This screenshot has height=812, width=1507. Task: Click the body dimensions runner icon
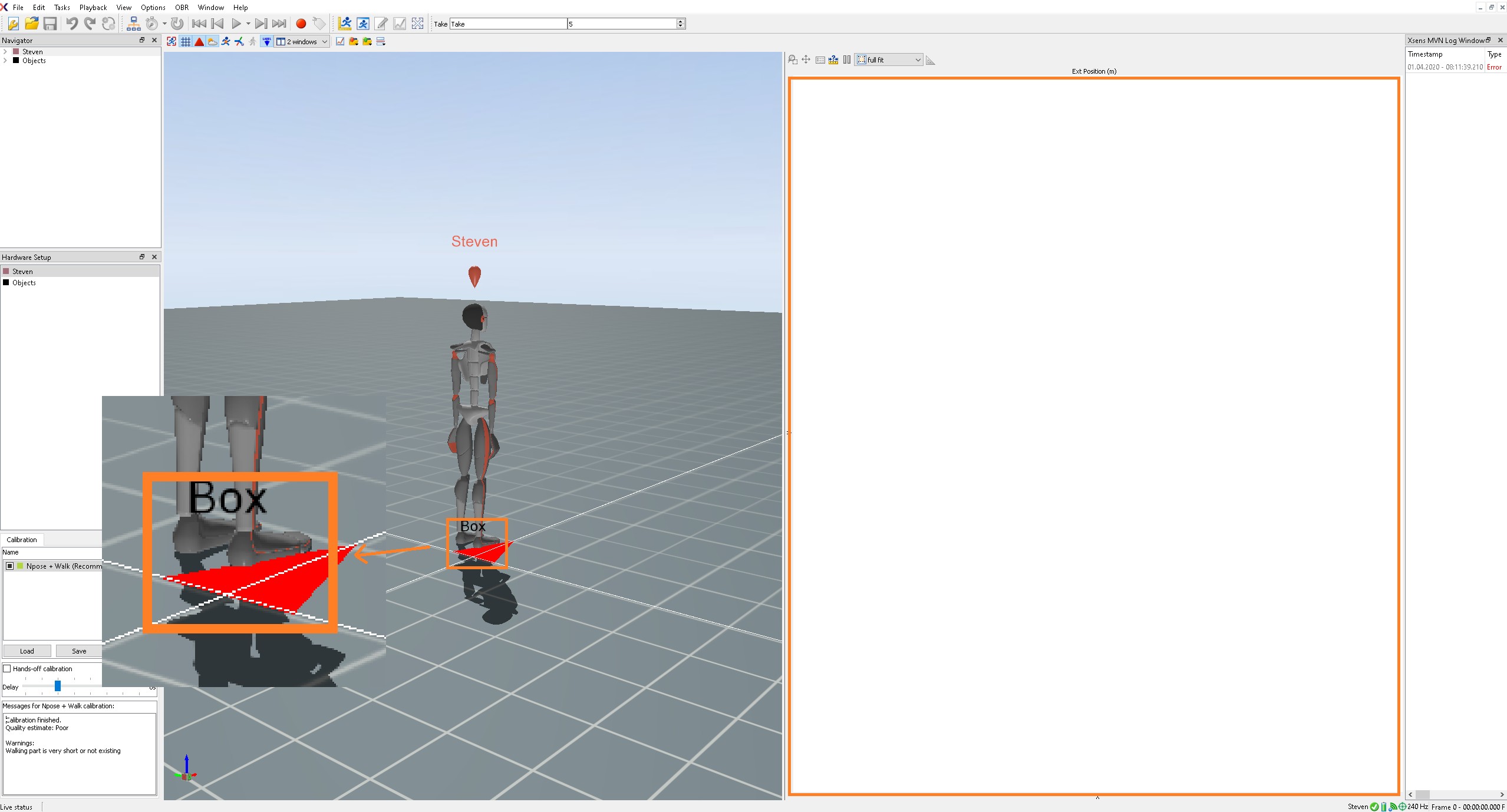(x=345, y=24)
